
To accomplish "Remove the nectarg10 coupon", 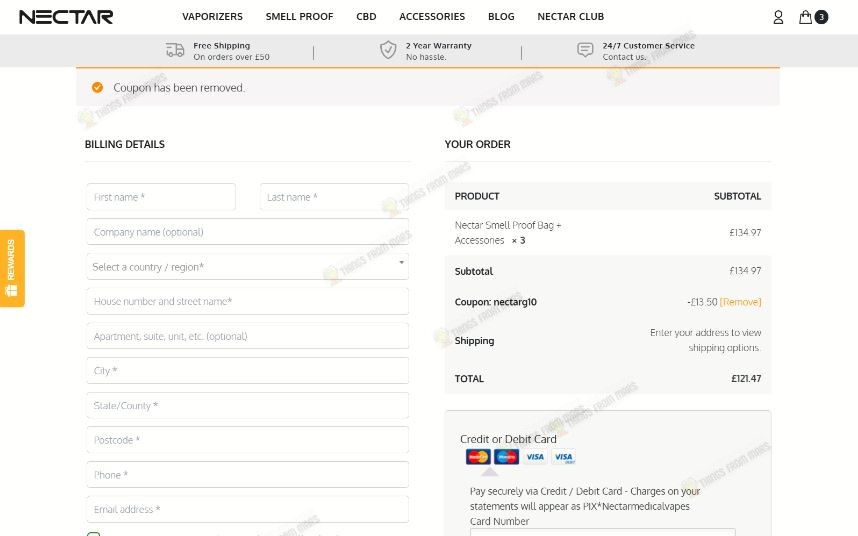I will point(740,302).
